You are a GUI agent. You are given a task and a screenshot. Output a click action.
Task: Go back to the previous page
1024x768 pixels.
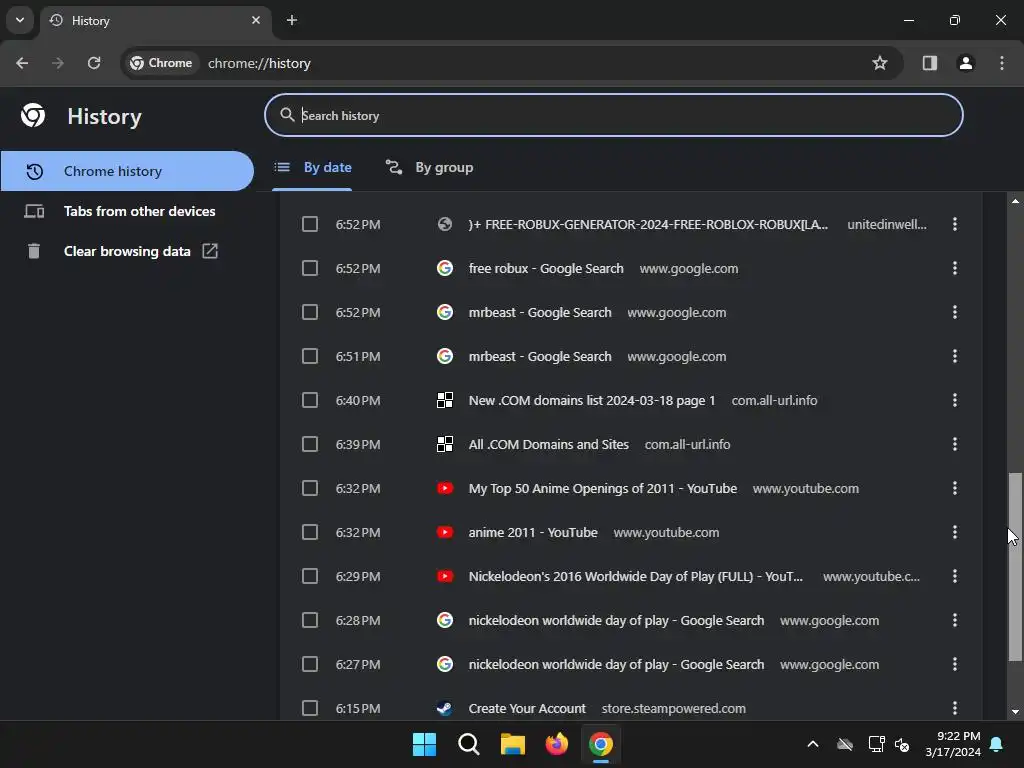22,63
